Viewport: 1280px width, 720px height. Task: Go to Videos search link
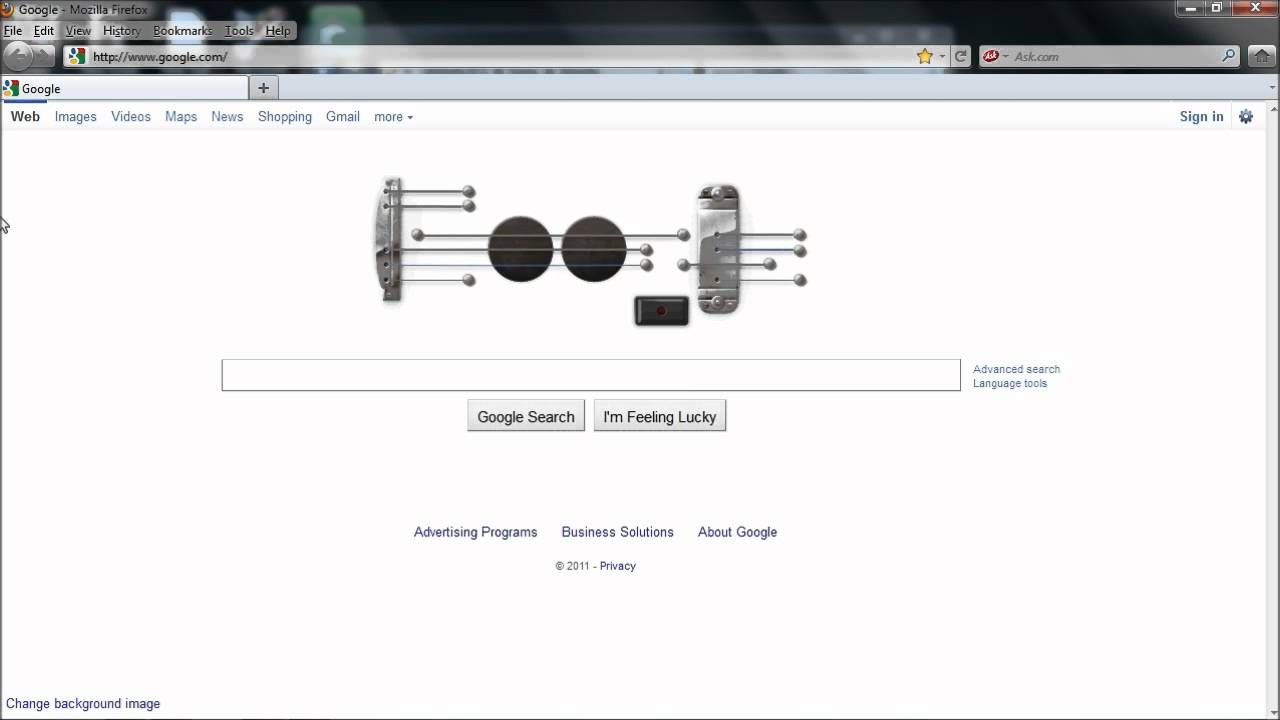tap(131, 117)
